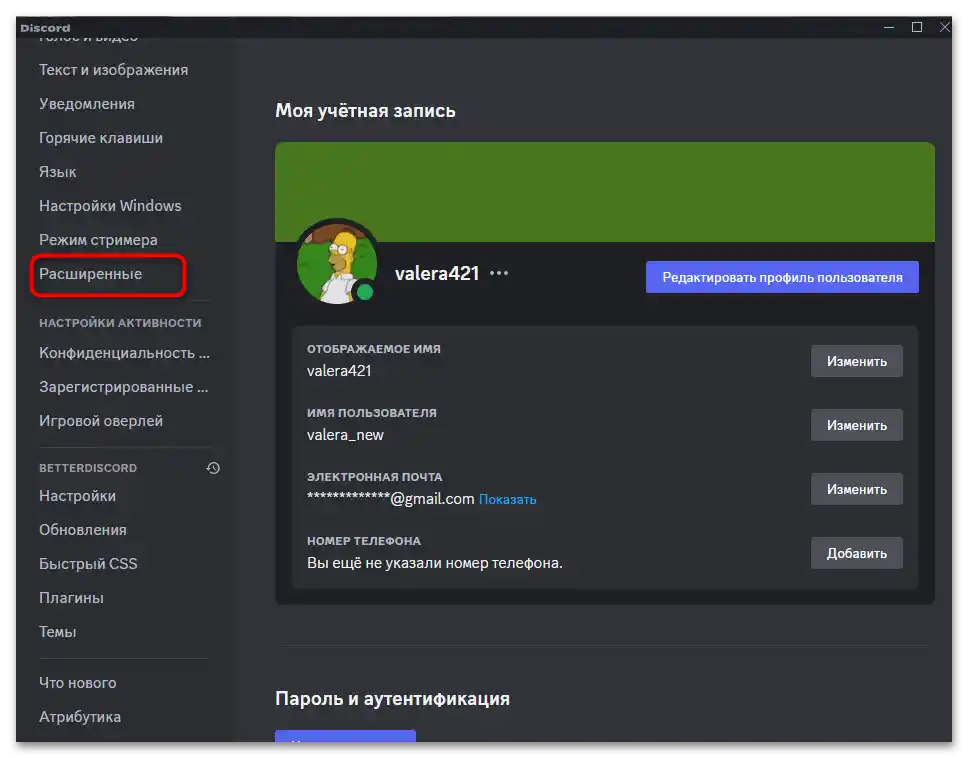Screen dimensions: 968x758
Task: Click the Пароль и аутентификация heading
Action: coord(393,698)
